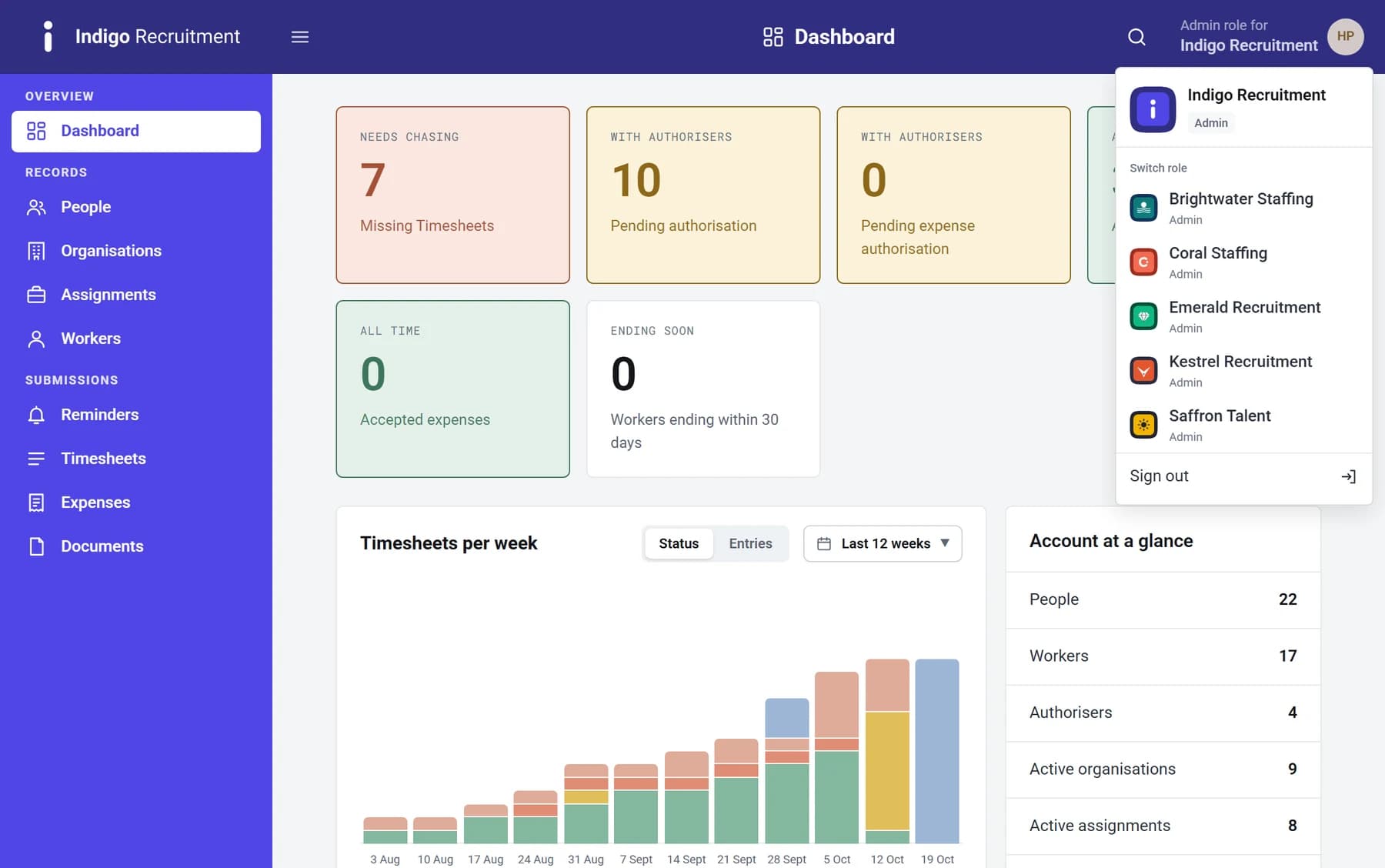Toggle the hamburger sidebar menu icon
The image size is (1385, 868).
300,37
